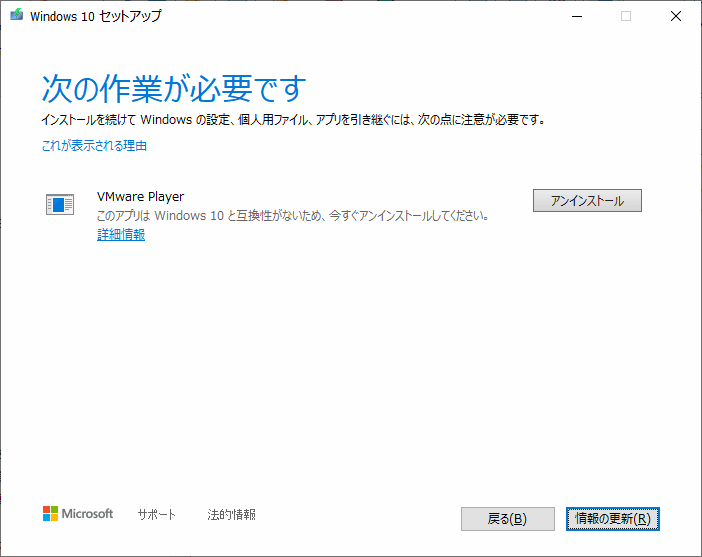This screenshot has height=557, width=702.
Task: Close the Windows 10 setup window
Action: coord(676,17)
